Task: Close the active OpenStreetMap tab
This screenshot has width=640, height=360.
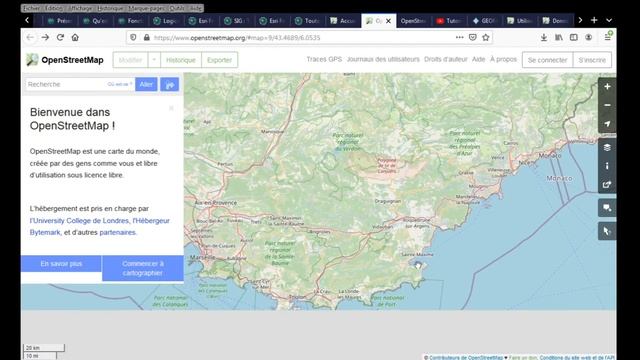Action: tap(389, 21)
